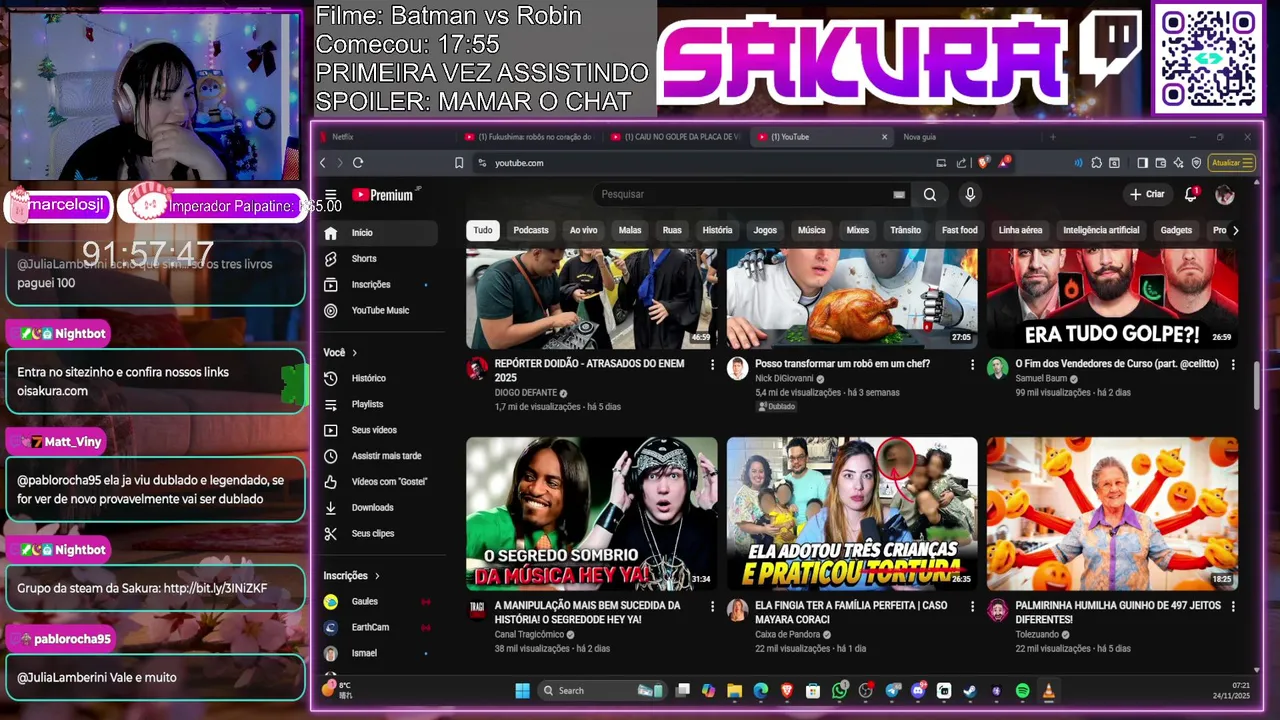Click the share page icon in address bar
The height and width of the screenshot is (720, 1280).
[961, 163]
